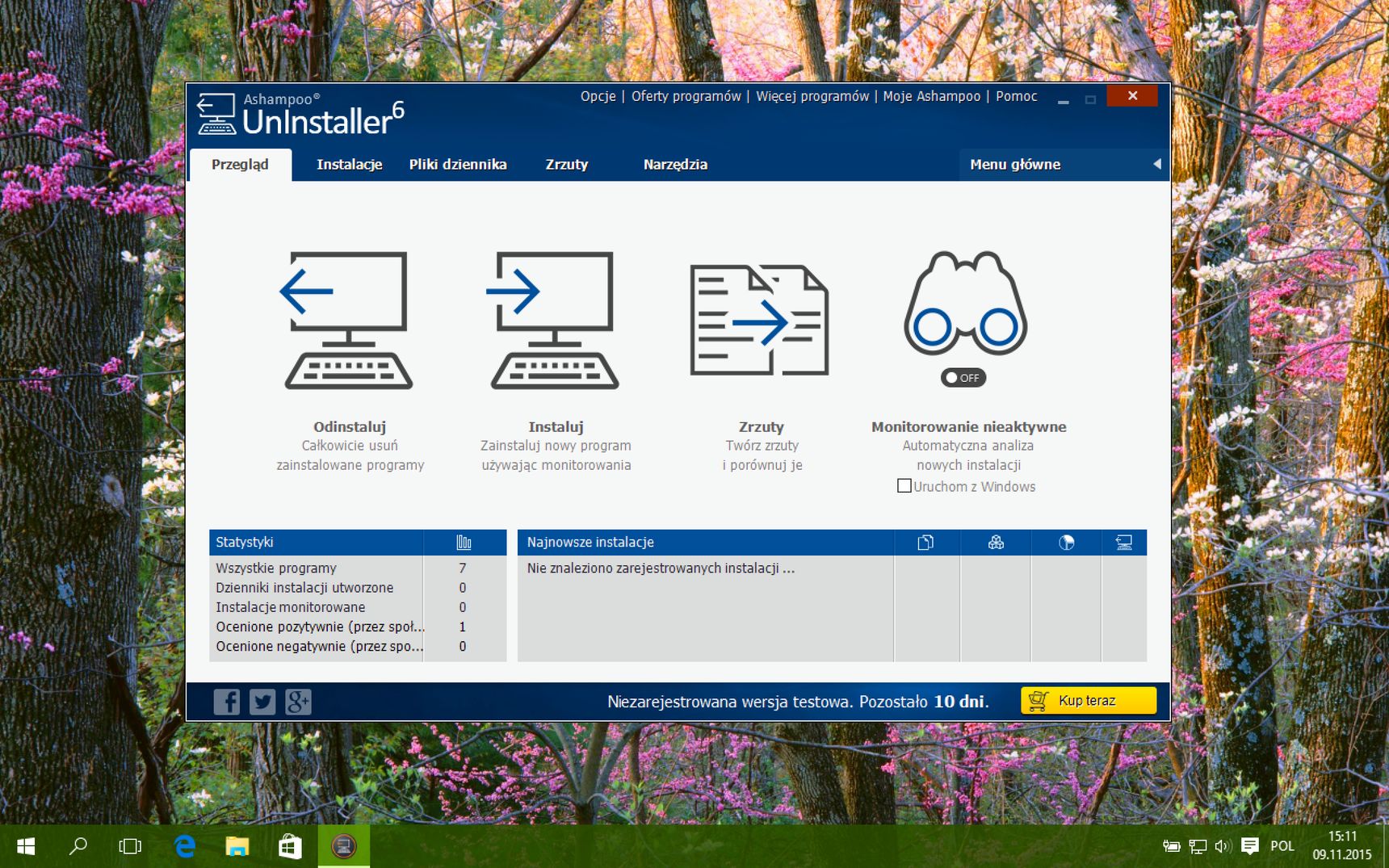Click the monitoring binoculars icon
This screenshot has width=1389, height=868.
coord(965,304)
